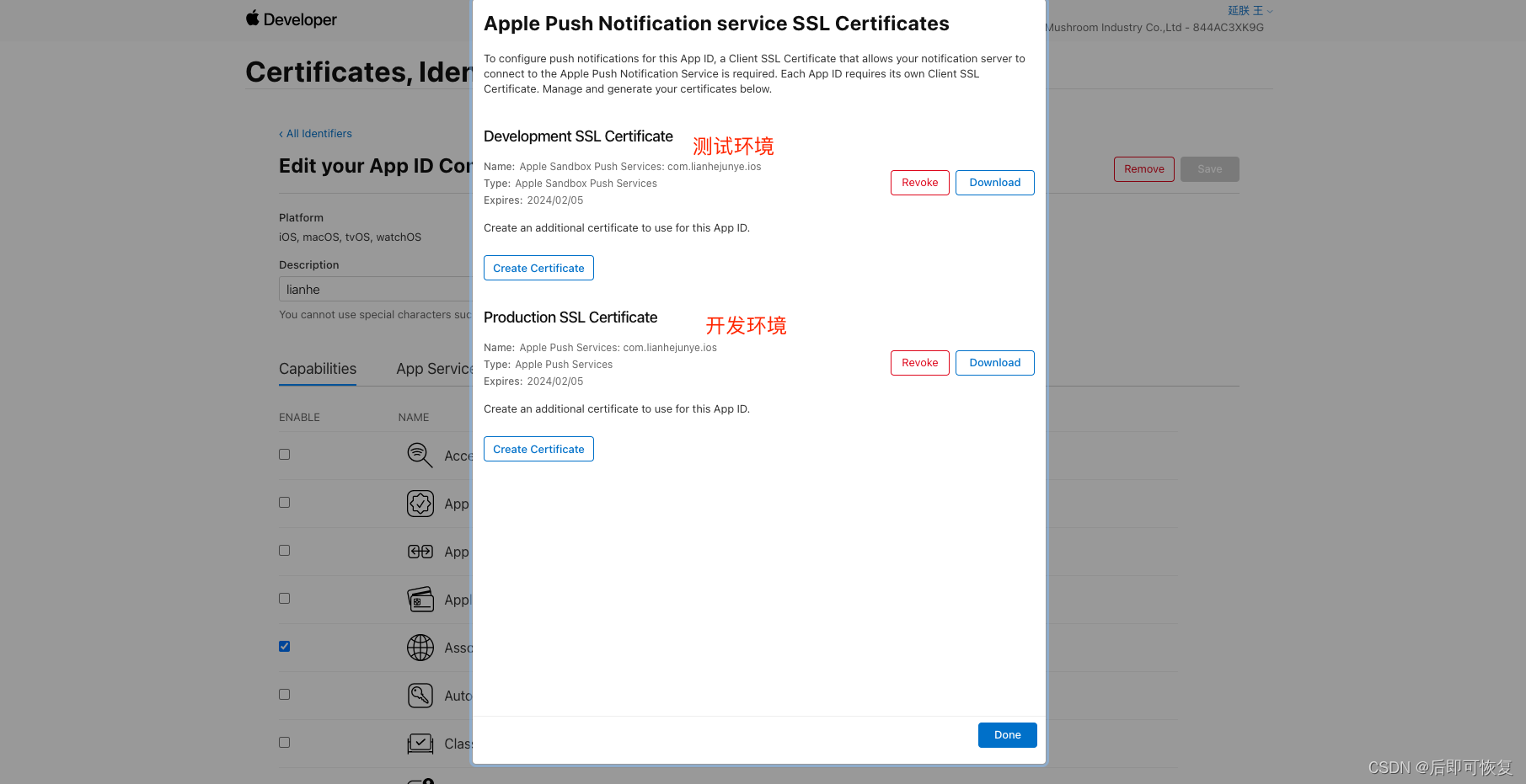Click the App Attest badge icon
This screenshot has height=784, width=1526.
[420, 504]
